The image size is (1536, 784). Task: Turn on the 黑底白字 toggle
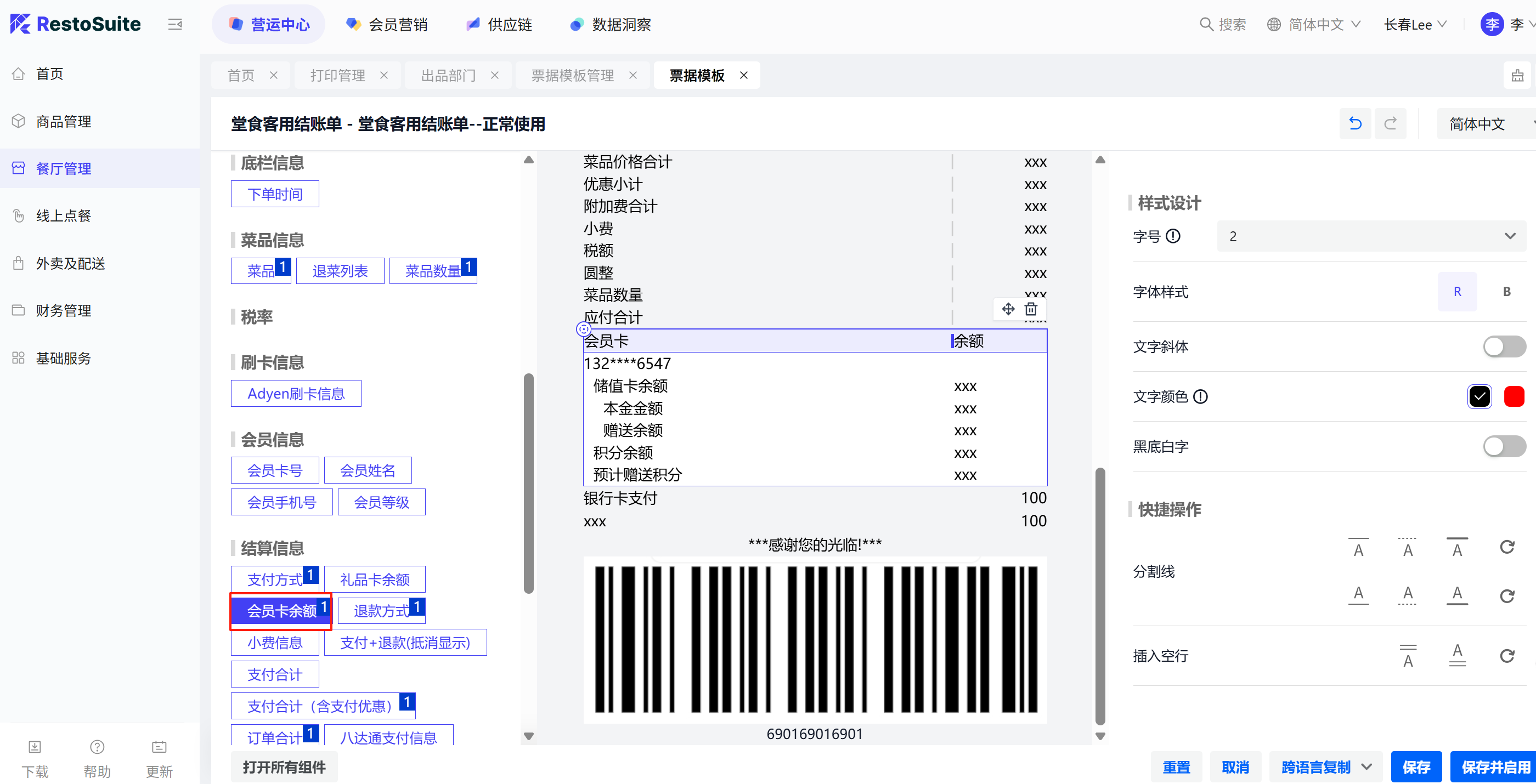(x=1504, y=446)
